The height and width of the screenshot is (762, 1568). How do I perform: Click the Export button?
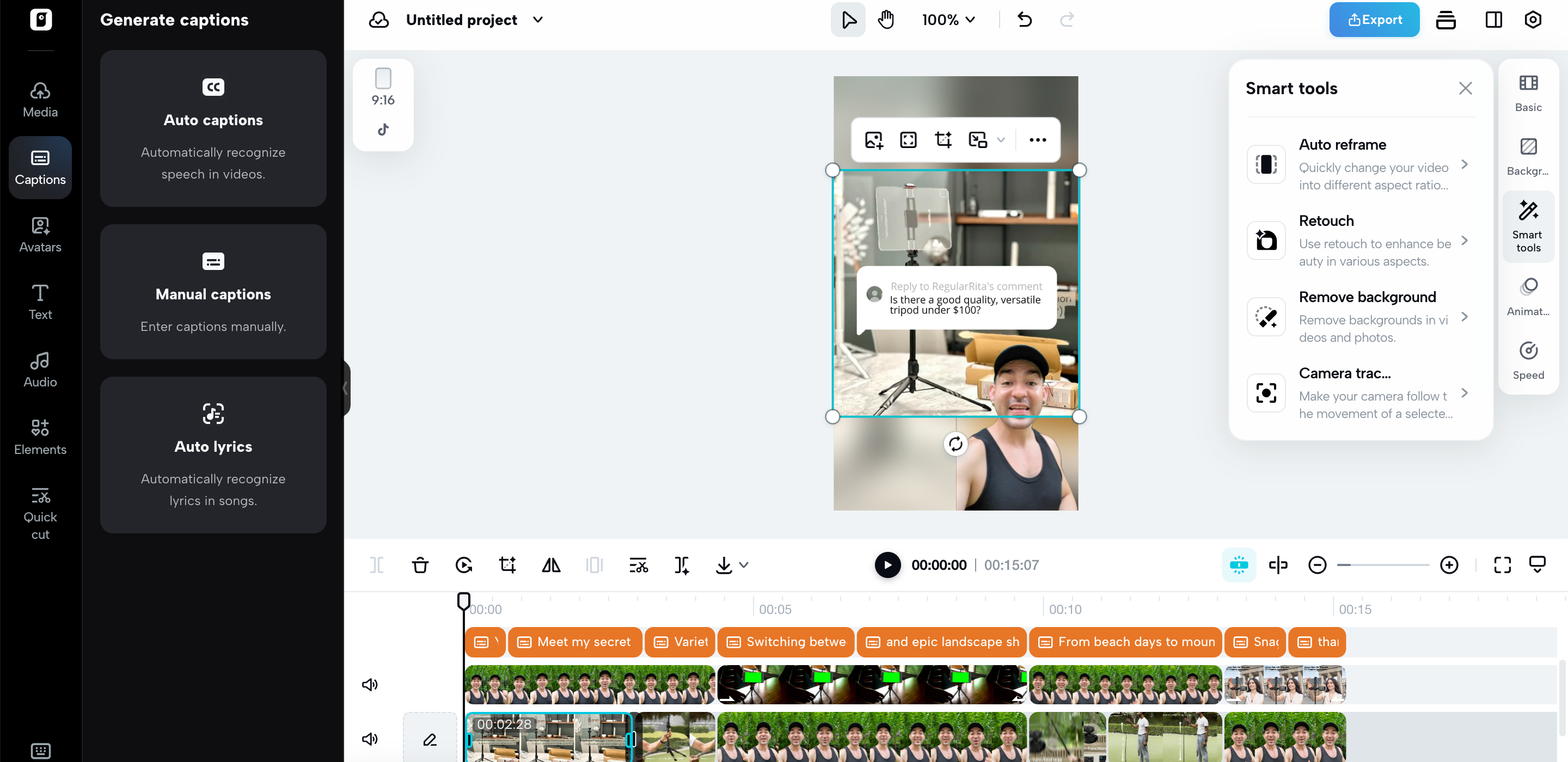tap(1374, 20)
